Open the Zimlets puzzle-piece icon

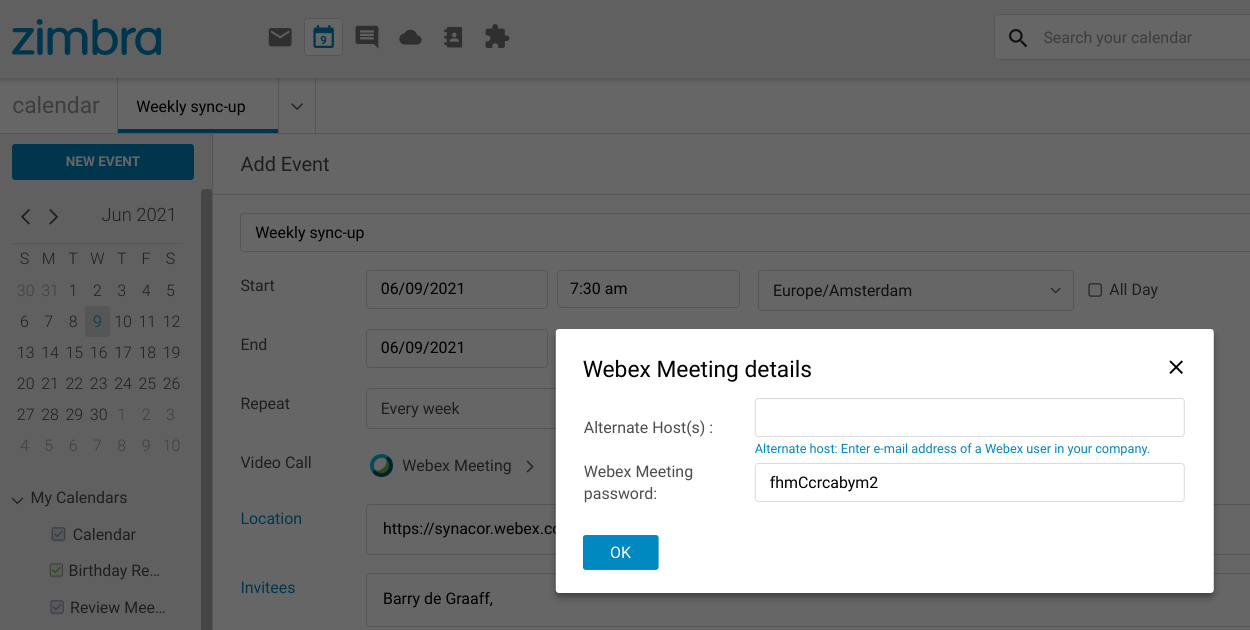(x=496, y=38)
